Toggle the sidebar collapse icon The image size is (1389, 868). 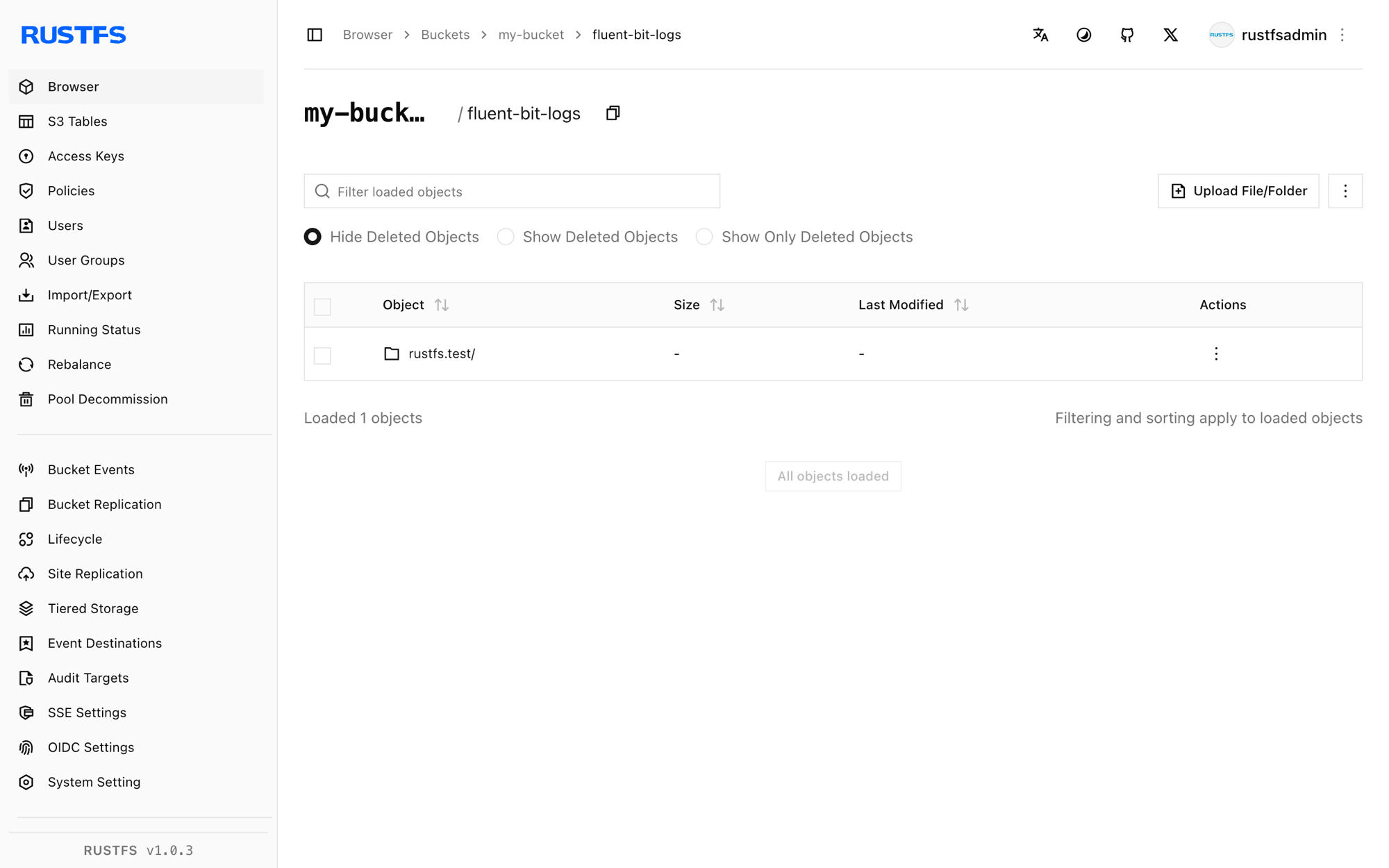(x=315, y=35)
